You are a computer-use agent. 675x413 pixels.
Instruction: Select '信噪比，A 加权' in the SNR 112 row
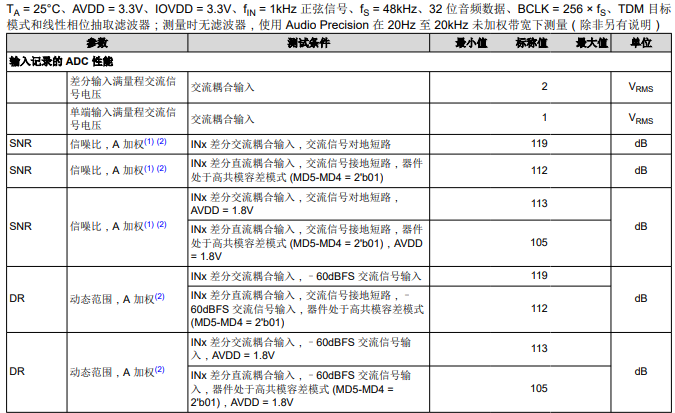tap(107, 171)
